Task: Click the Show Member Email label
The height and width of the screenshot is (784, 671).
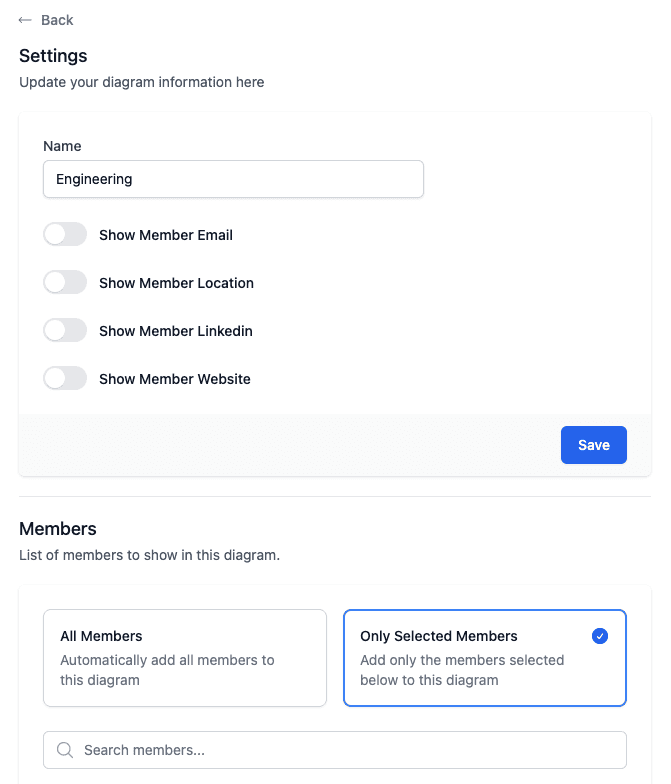Action: click(166, 235)
